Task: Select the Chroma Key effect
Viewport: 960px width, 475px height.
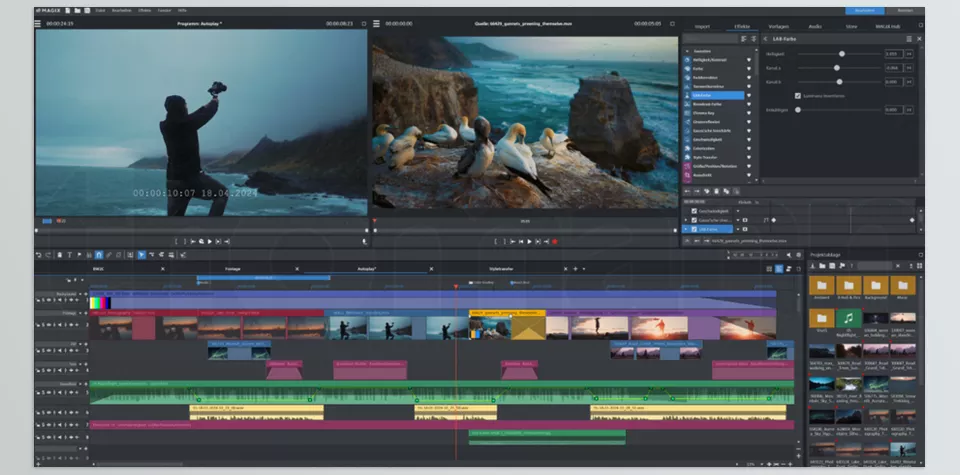Action: click(x=704, y=113)
